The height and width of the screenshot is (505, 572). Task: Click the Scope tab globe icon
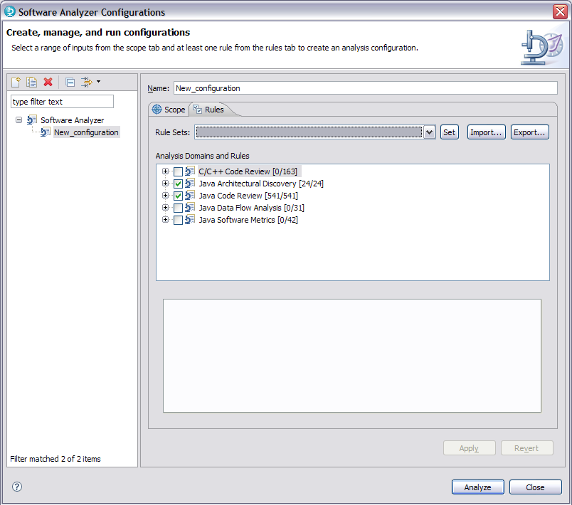coord(157,109)
